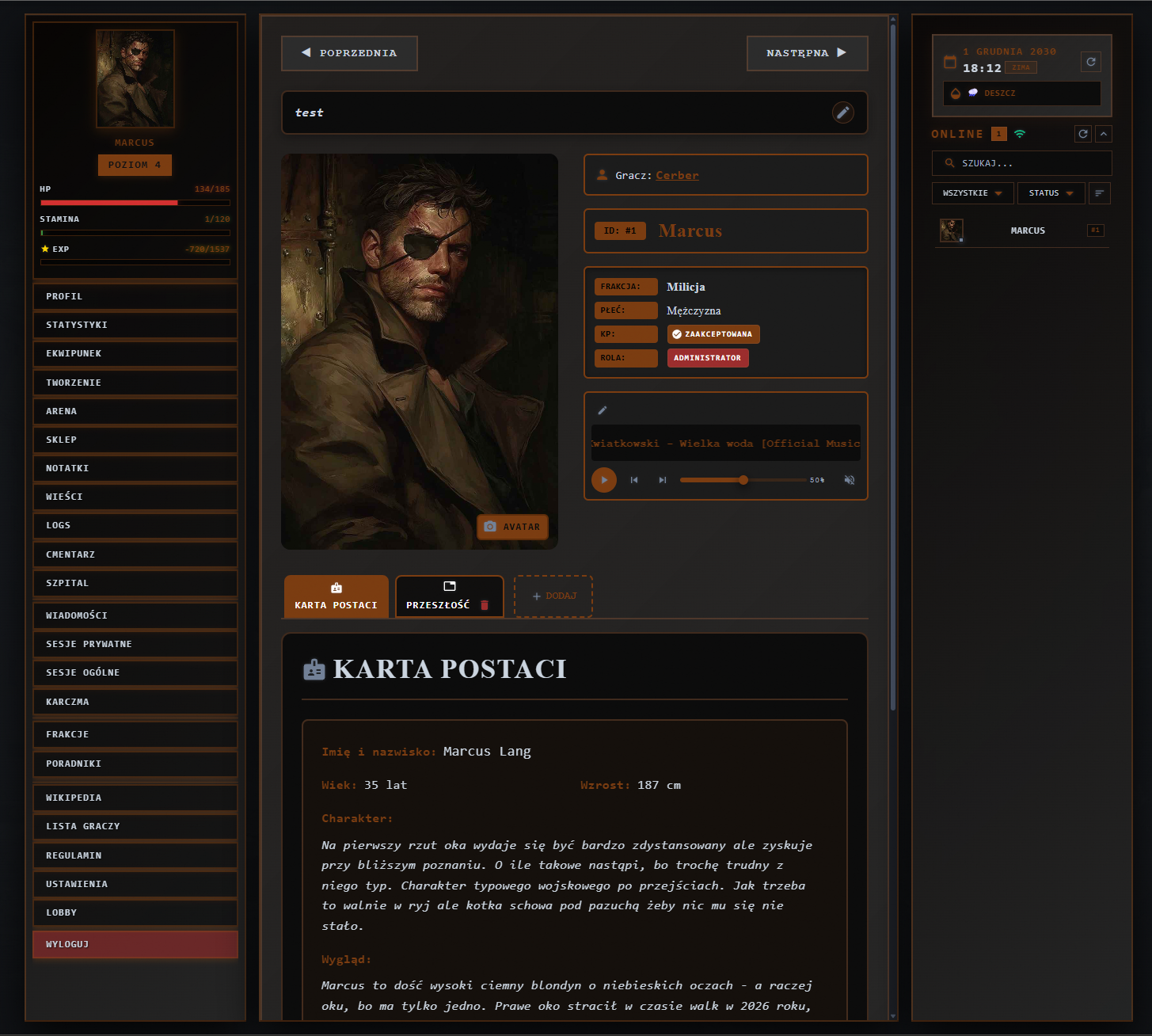Image resolution: width=1152 pixels, height=1036 pixels.
Task: Click the play button in music player
Action: point(604,480)
